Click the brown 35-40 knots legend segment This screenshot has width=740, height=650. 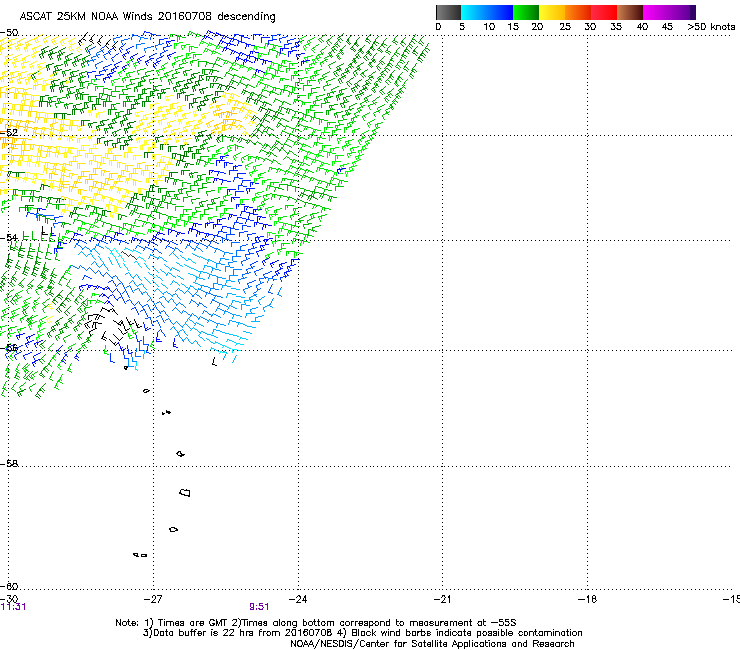pyautogui.click(x=630, y=12)
